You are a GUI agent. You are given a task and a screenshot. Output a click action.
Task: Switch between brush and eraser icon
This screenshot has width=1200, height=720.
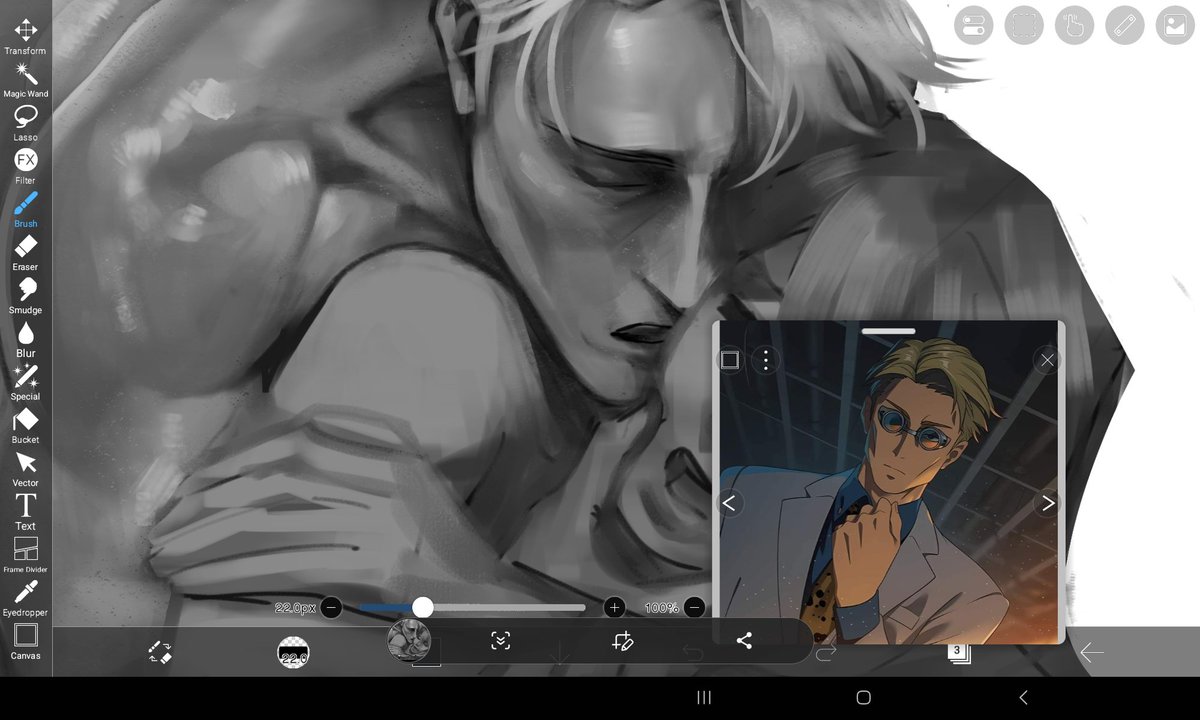pyautogui.click(x=159, y=652)
